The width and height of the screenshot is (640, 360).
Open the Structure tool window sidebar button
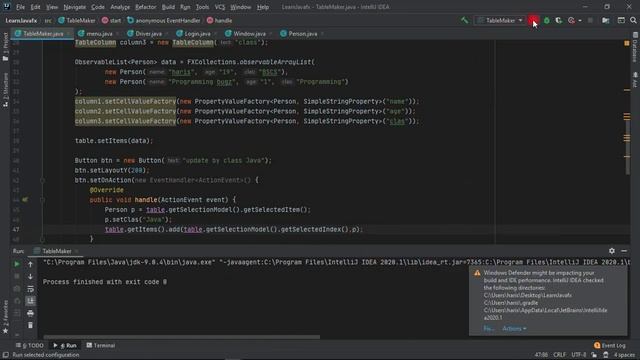click(5, 90)
